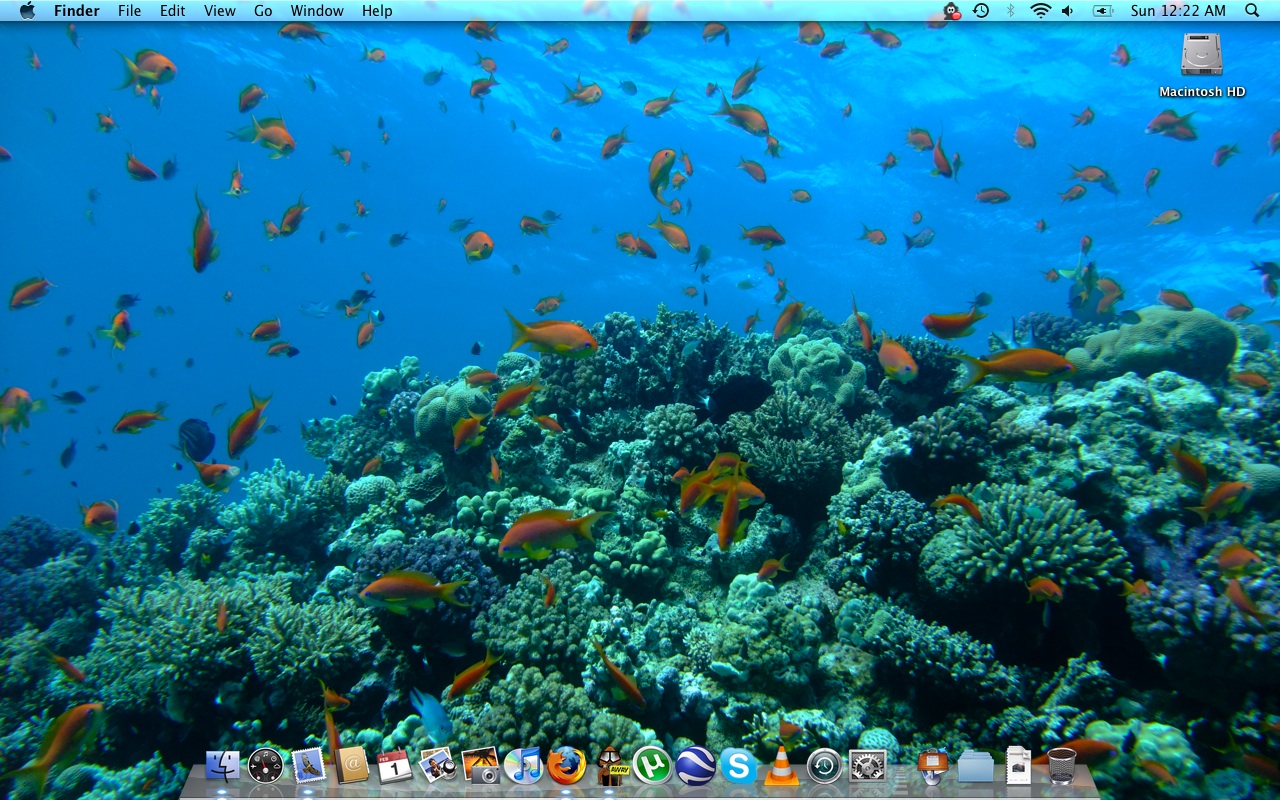Open VLC media player from the dock
Image resolution: width=1280 pixels, height=800 pixels.
pos(781,766)
